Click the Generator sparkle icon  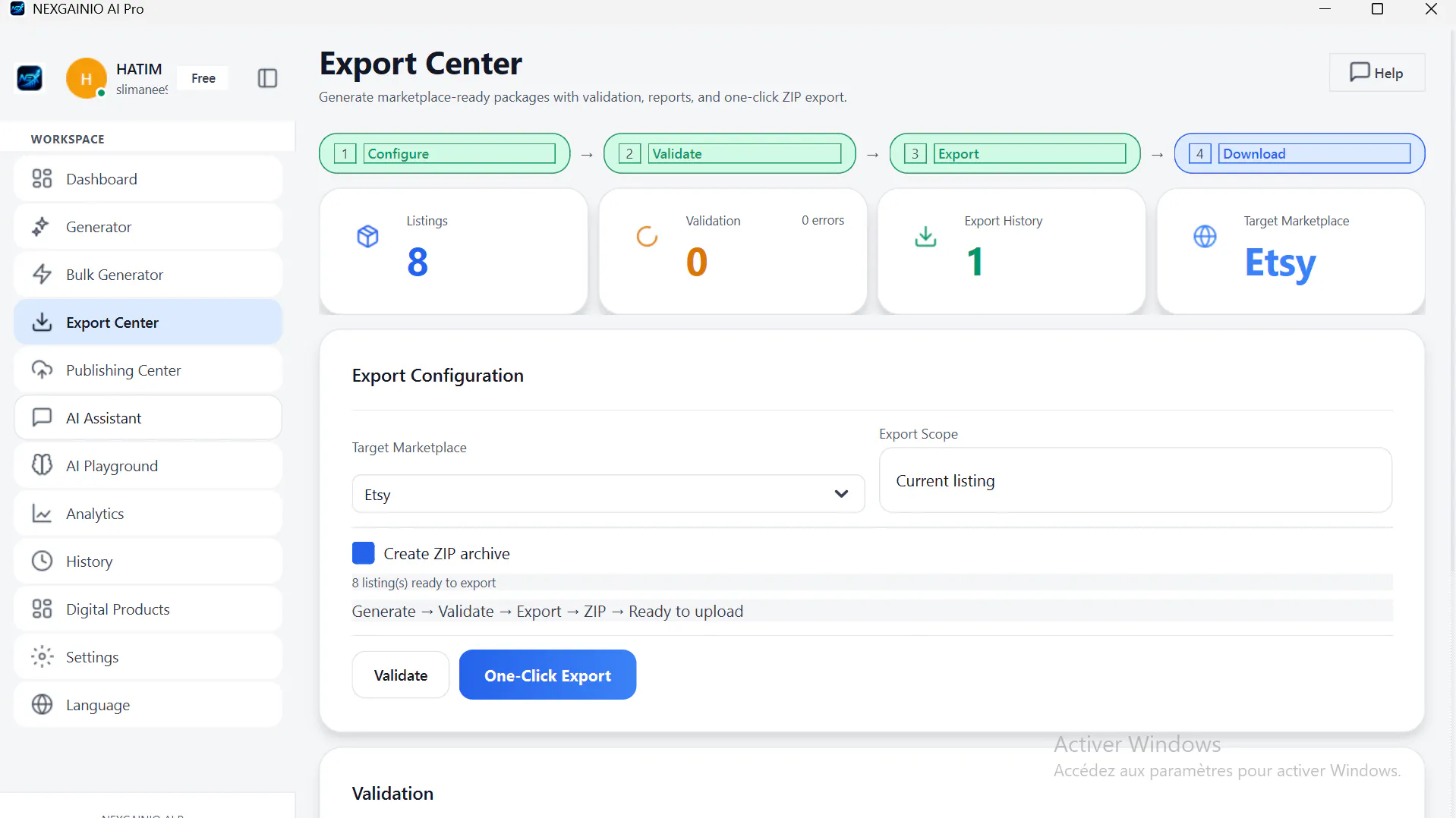pos(42,226)
